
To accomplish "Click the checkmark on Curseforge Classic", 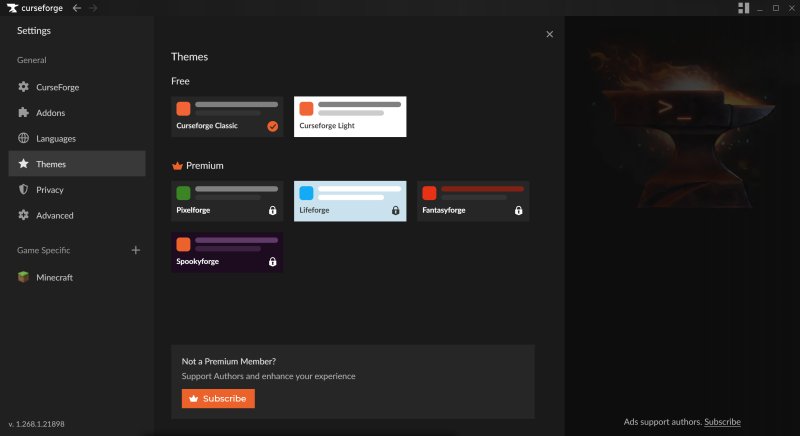I will pos(273,126).
